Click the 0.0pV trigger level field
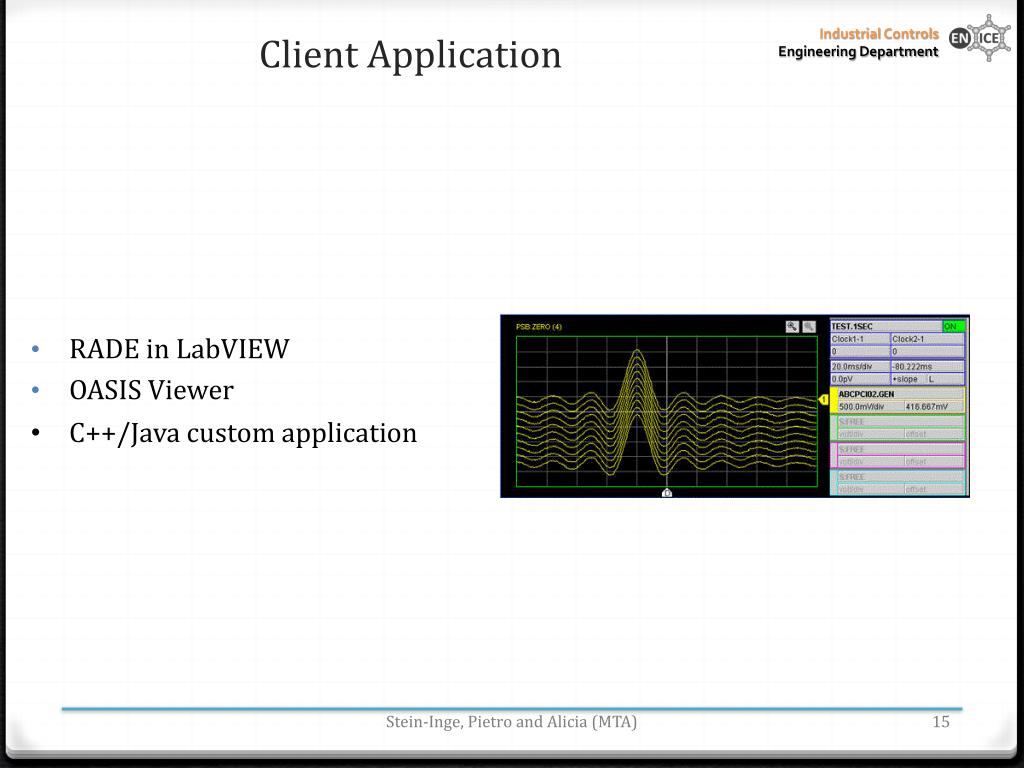The width and height of the screenshot is (1024, 768). pos(859,379)
